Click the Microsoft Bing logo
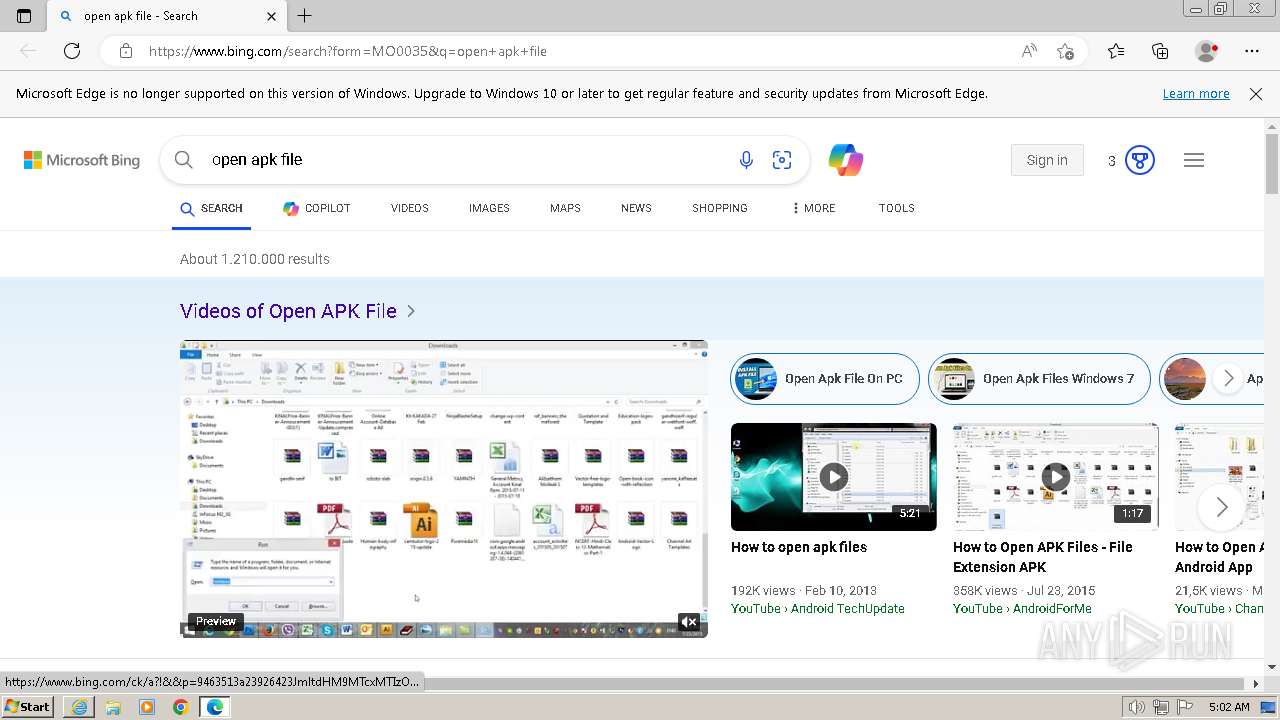1280x720 pixels. pos(82,160)
